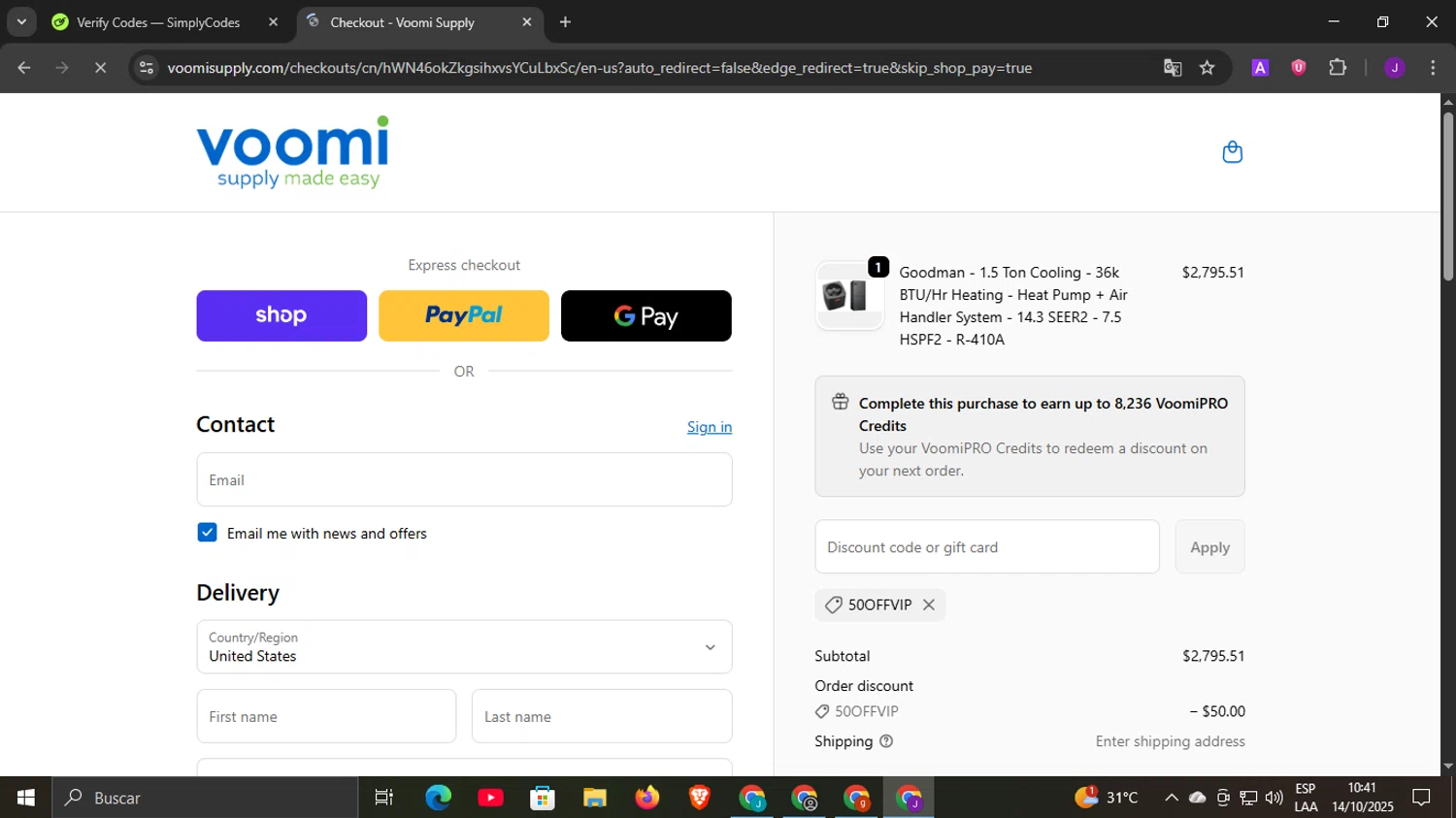
Task: Open the Chrome three-dot menu
Action: tap(1433, 68)
